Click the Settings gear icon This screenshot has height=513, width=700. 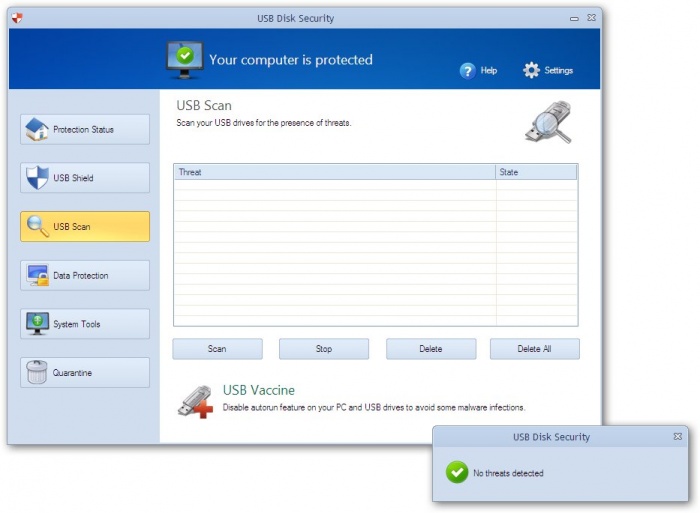(531, 70)
